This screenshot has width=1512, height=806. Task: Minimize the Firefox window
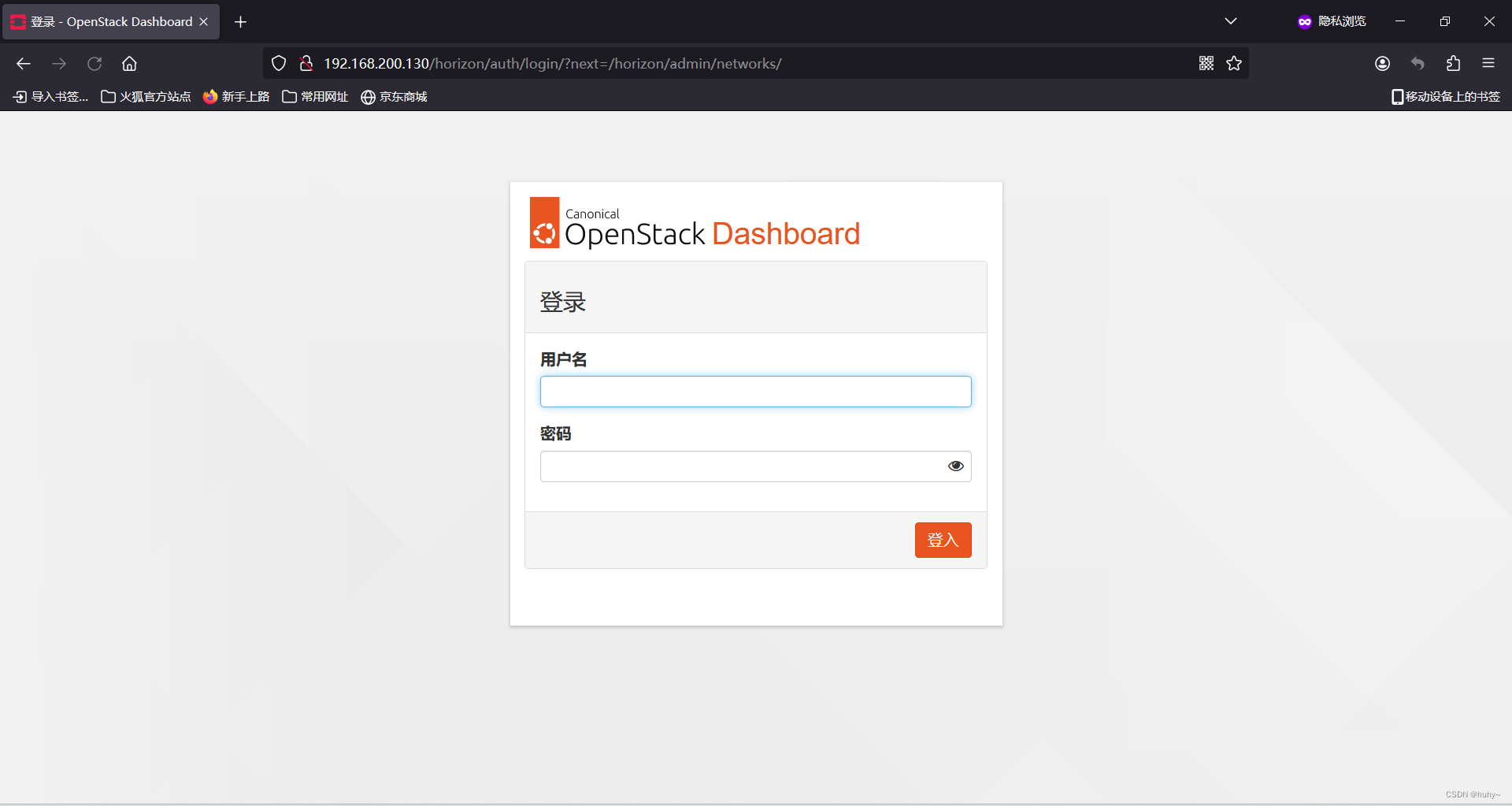[x=1400, y=21]
